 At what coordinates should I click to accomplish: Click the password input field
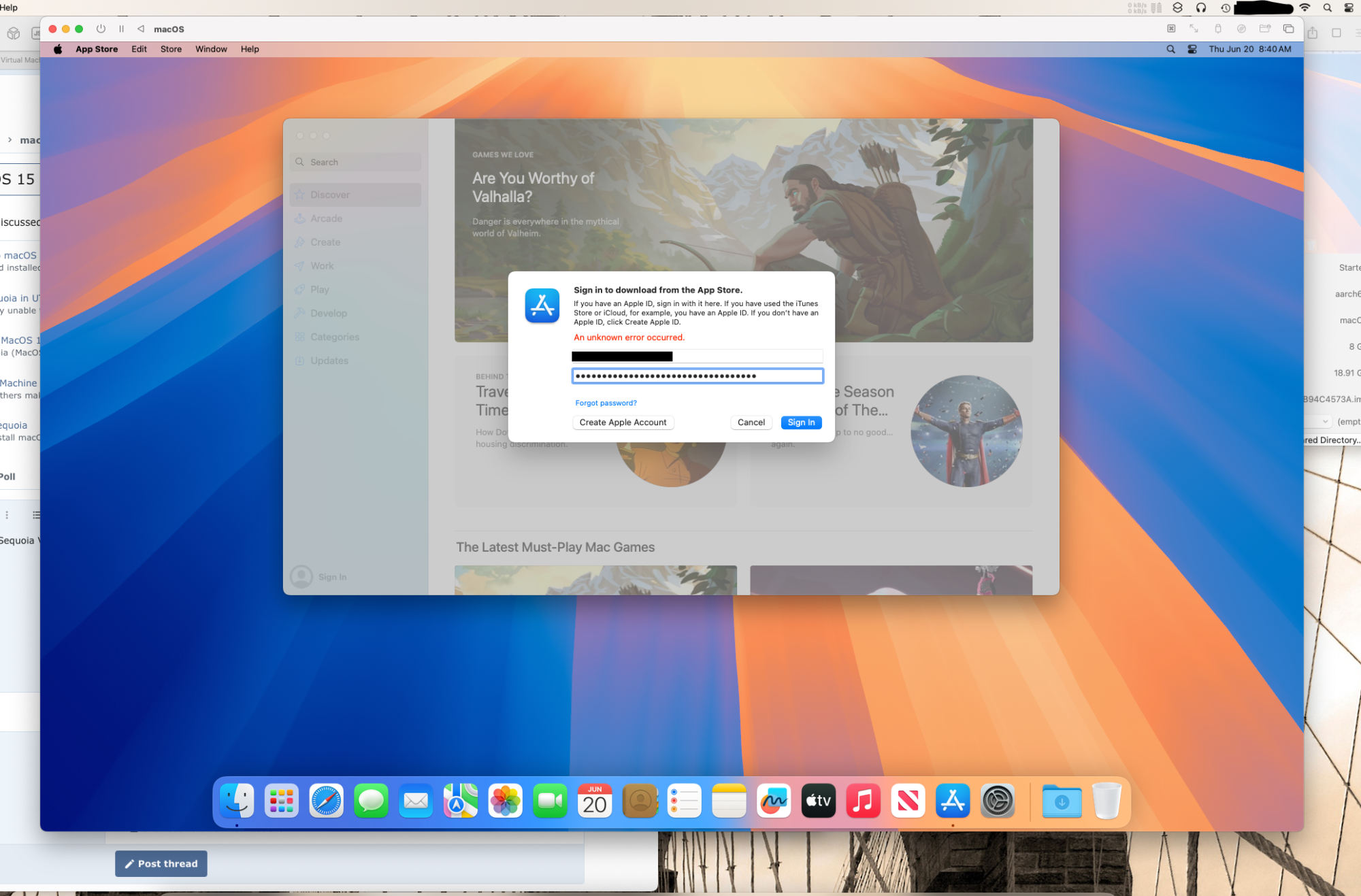697,376
